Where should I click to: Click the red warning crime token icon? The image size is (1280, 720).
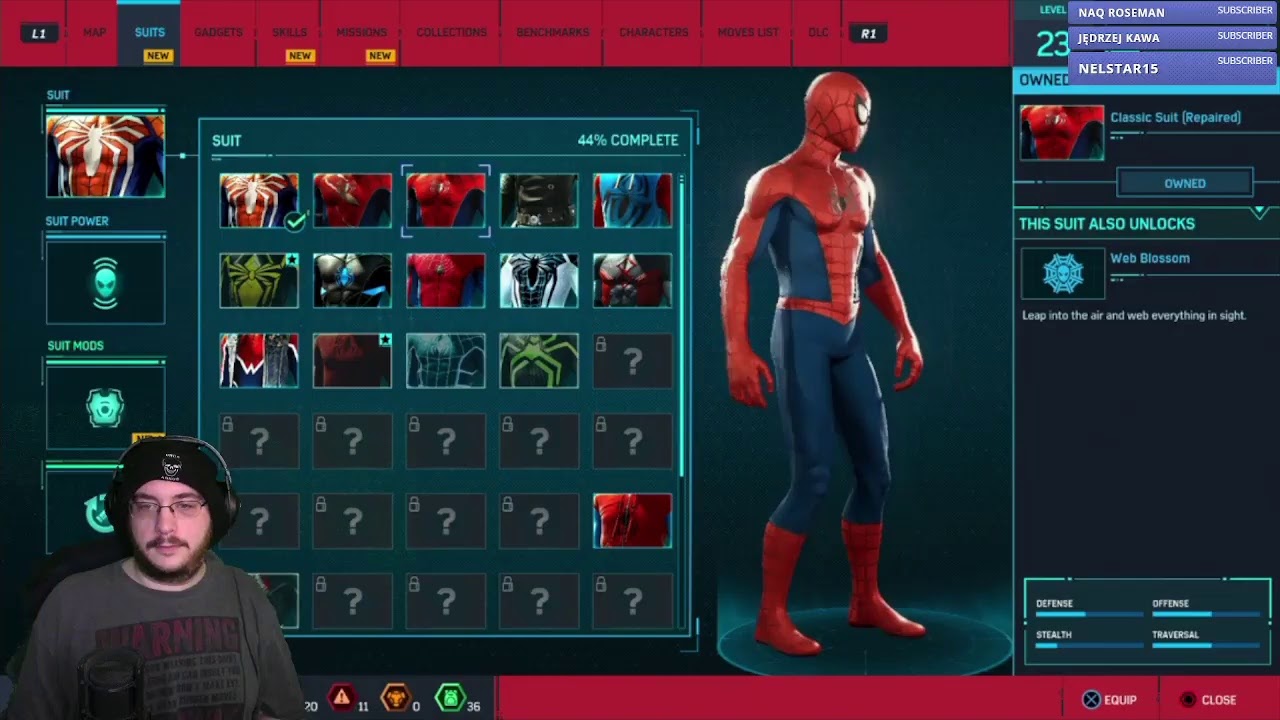[x=342, y=697]
